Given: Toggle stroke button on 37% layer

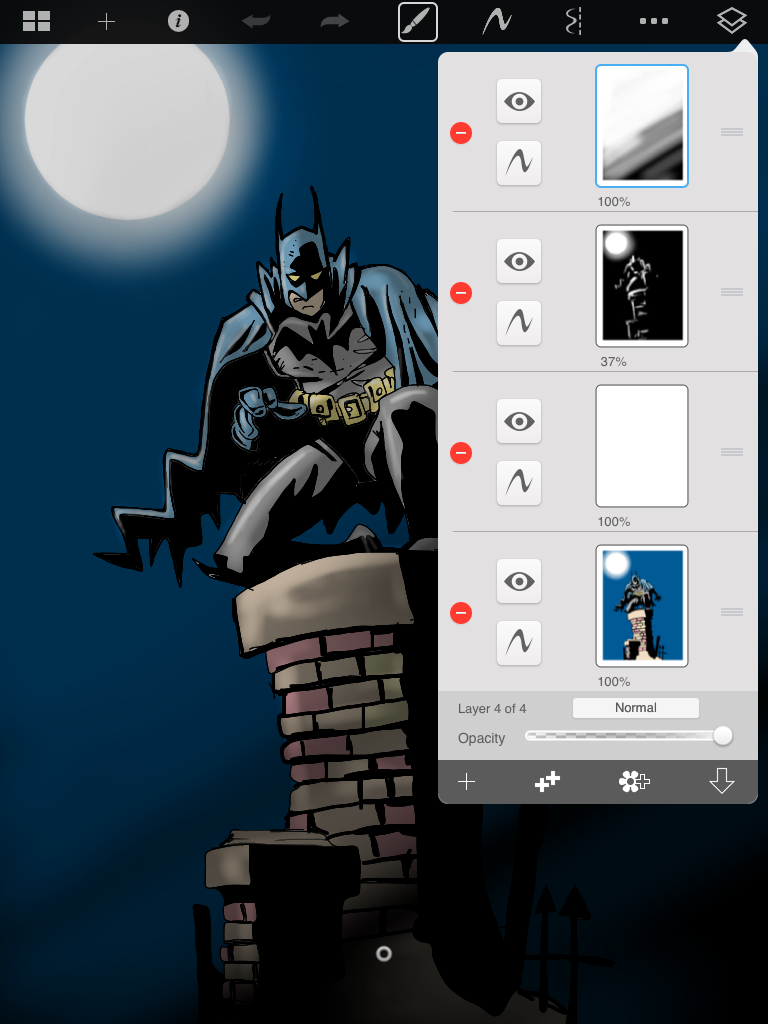Looking at the screenshot, I should click(x=519, y=323).
